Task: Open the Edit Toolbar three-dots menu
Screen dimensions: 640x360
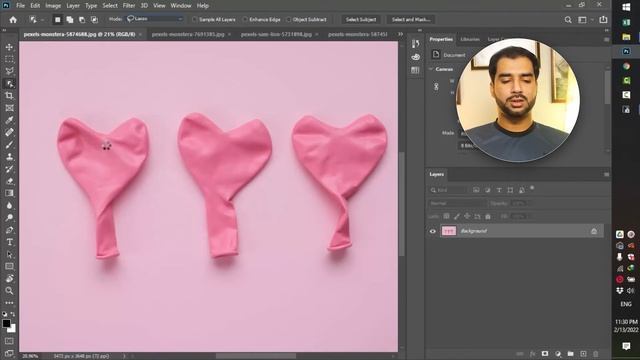Action: (9, 303)
